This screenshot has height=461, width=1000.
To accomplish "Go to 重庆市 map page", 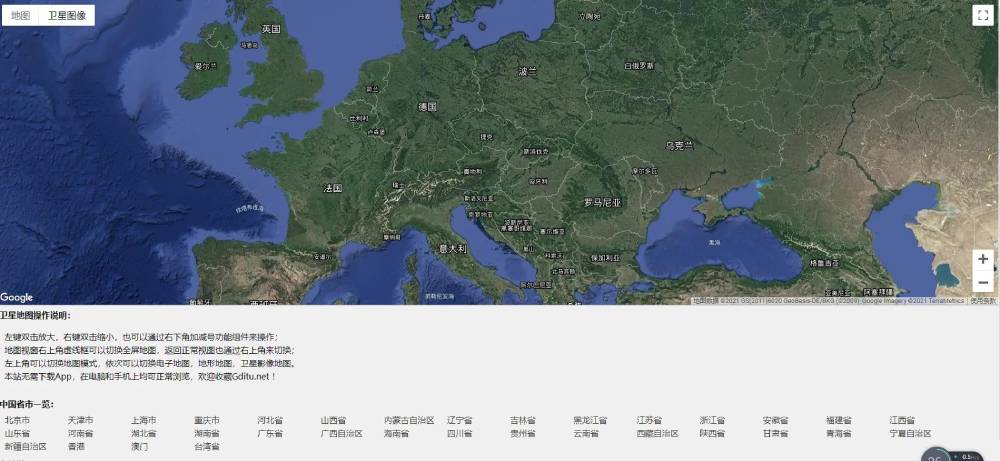I will (207, 421).
